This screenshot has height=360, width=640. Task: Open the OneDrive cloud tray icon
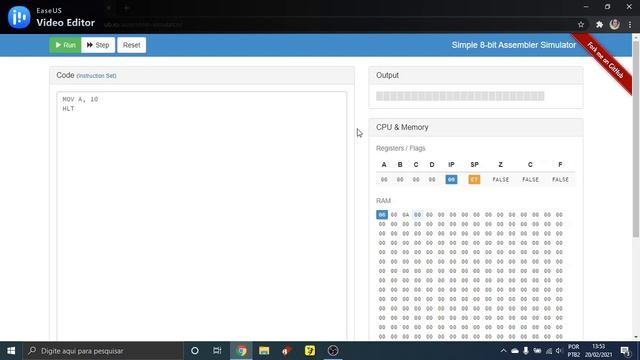click(515, 351)
